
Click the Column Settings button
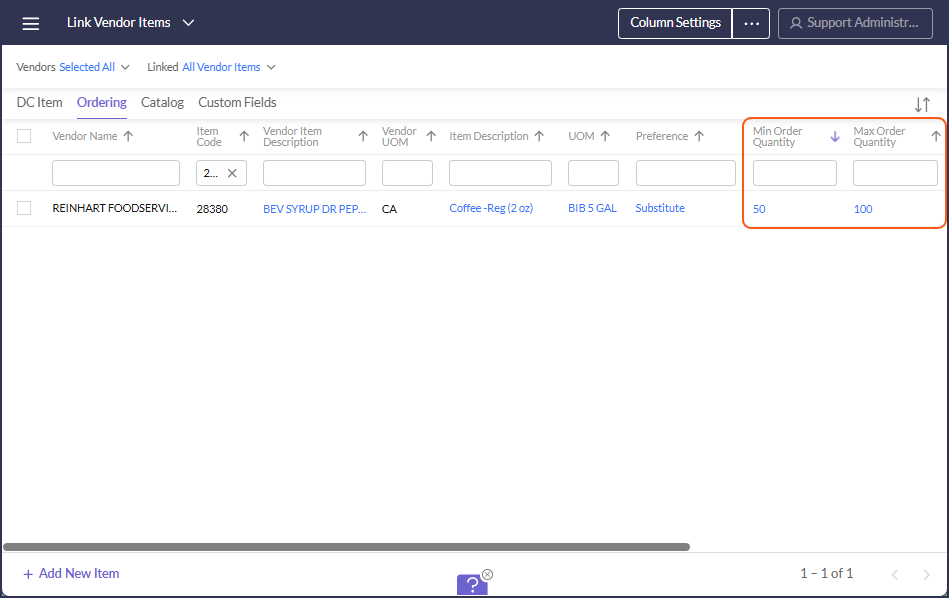pyautogui.click(x=675, y=23)
